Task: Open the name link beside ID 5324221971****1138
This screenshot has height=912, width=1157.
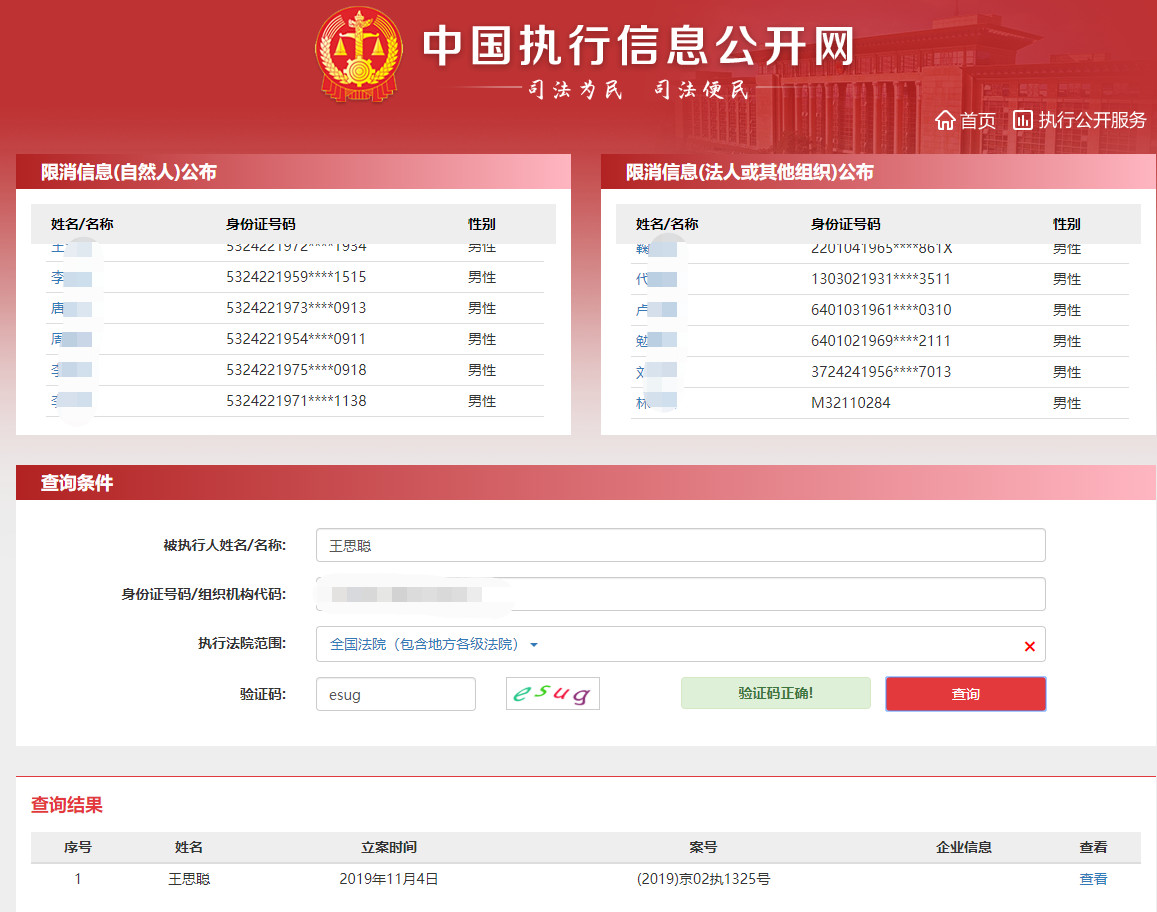Action: (71, 401)
